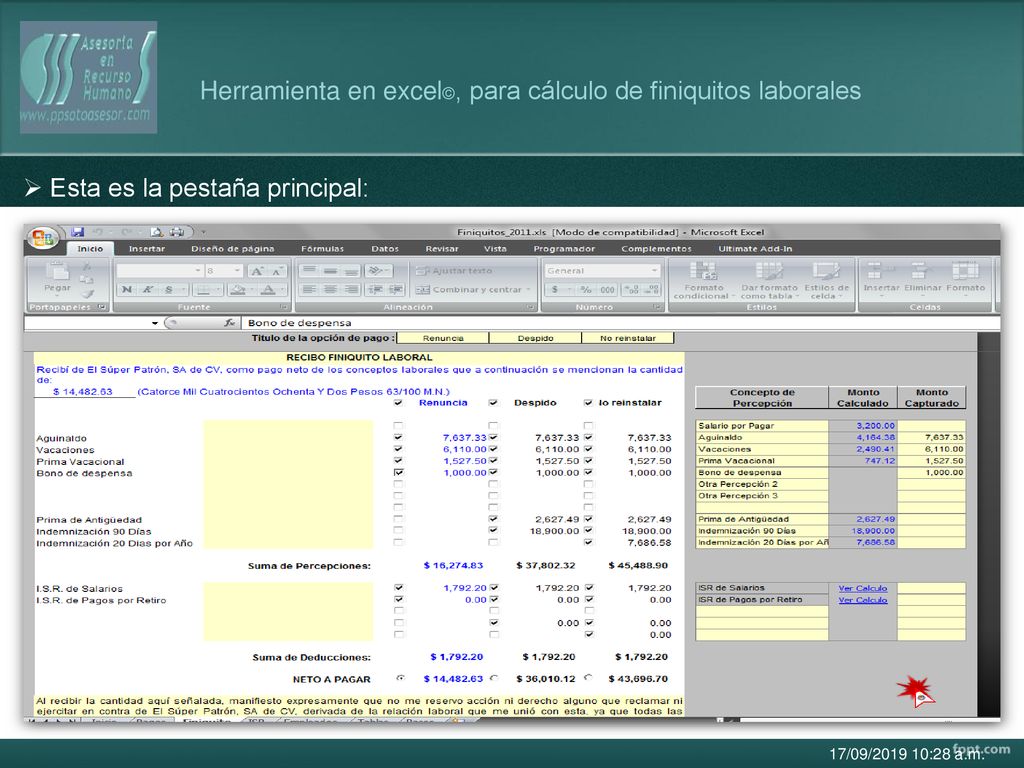Click the decrease indent icon
Viewport: 1024px width, 768px height.
[375, 289]
